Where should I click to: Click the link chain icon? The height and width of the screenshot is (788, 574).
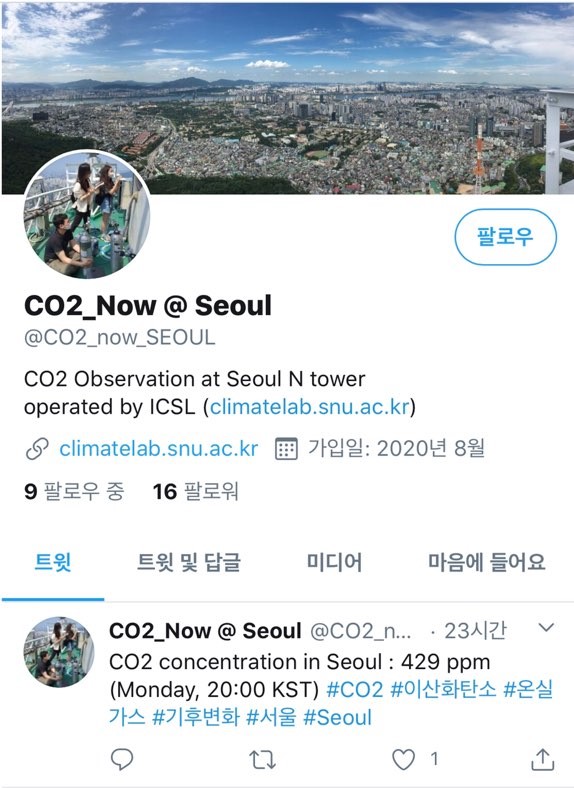click(37, 449)
